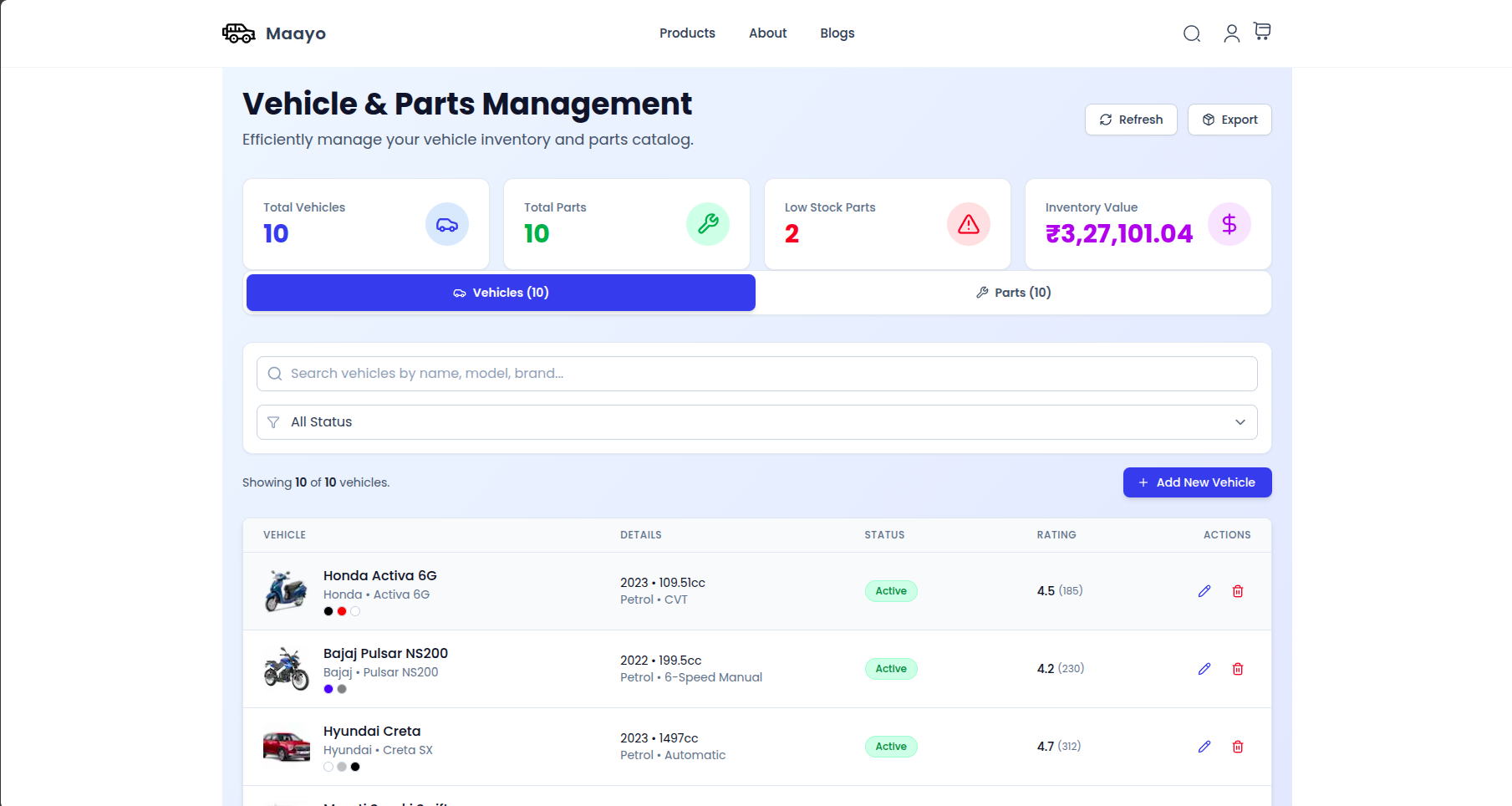Click the Low Stock Parts warning icon
1512x806 pixels.
pyautogui.click(x=968, y=224)
